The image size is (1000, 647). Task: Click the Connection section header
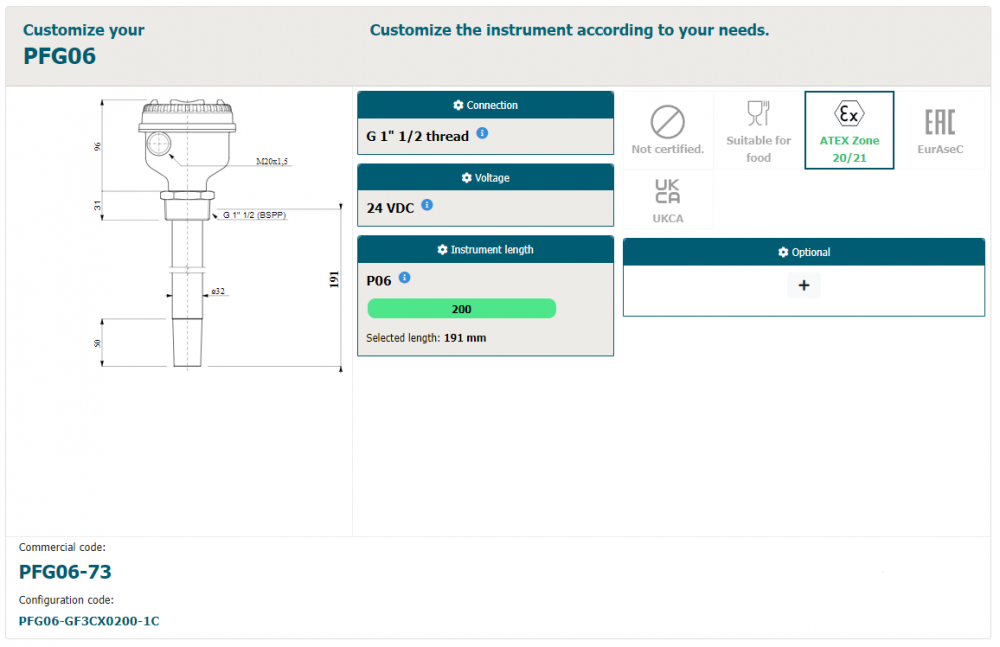click(x=485, y=105)
